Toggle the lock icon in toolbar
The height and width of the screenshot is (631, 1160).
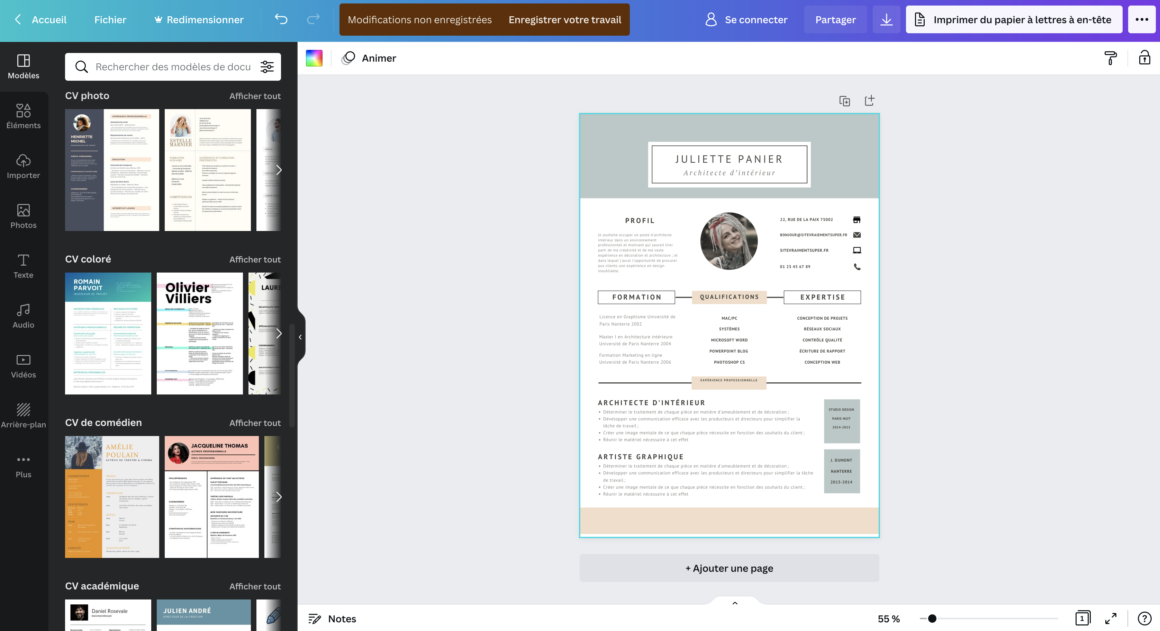(1144, 58)
